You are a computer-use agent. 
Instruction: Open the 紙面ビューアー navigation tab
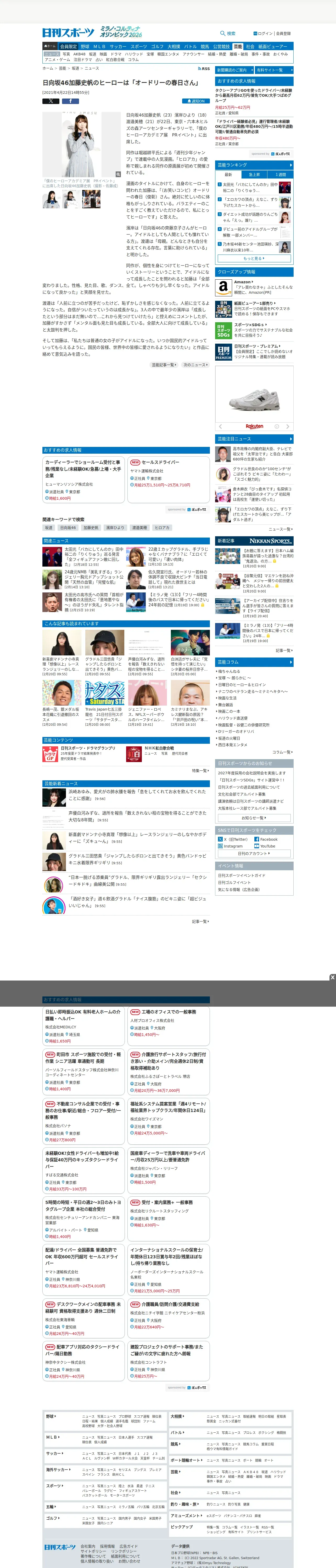point(273,46)
